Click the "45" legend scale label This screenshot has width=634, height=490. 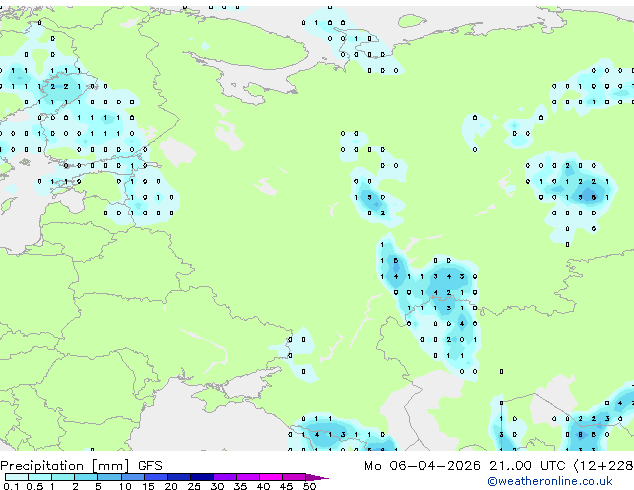(286, 486)
